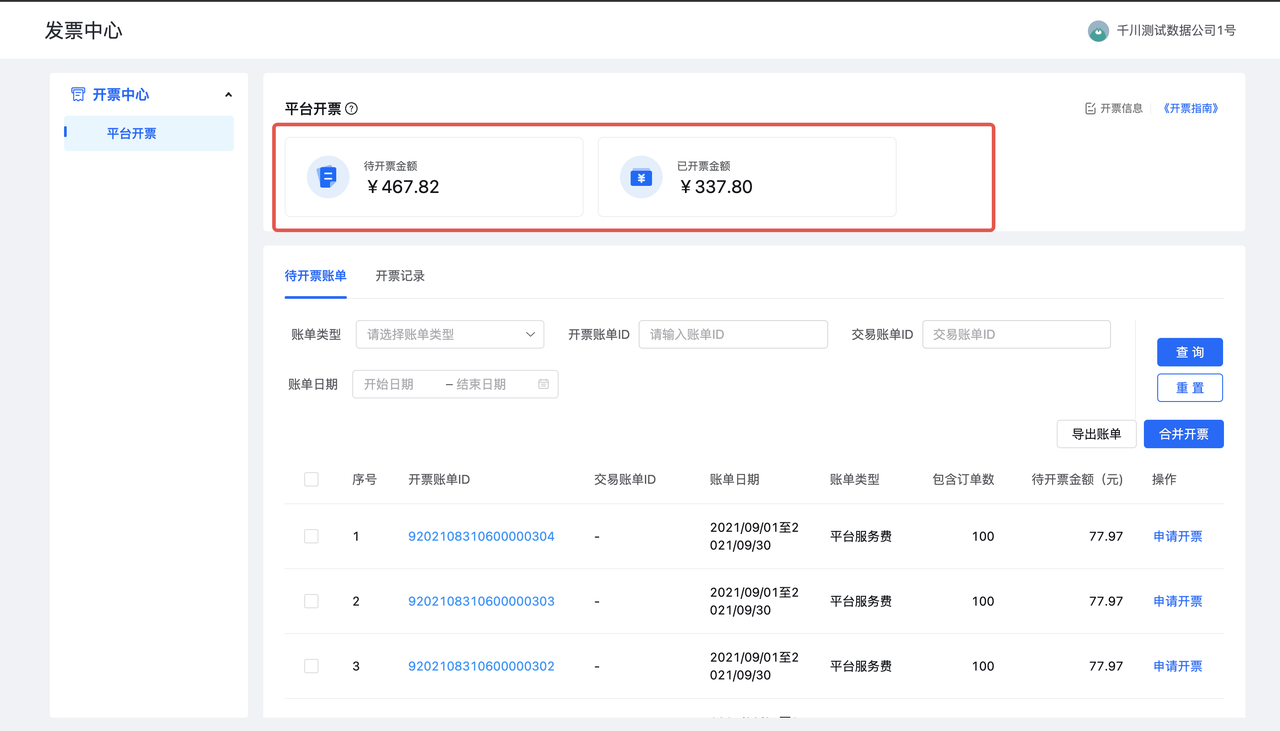Click the 导出账单 button

click(x=1096, y=434)
